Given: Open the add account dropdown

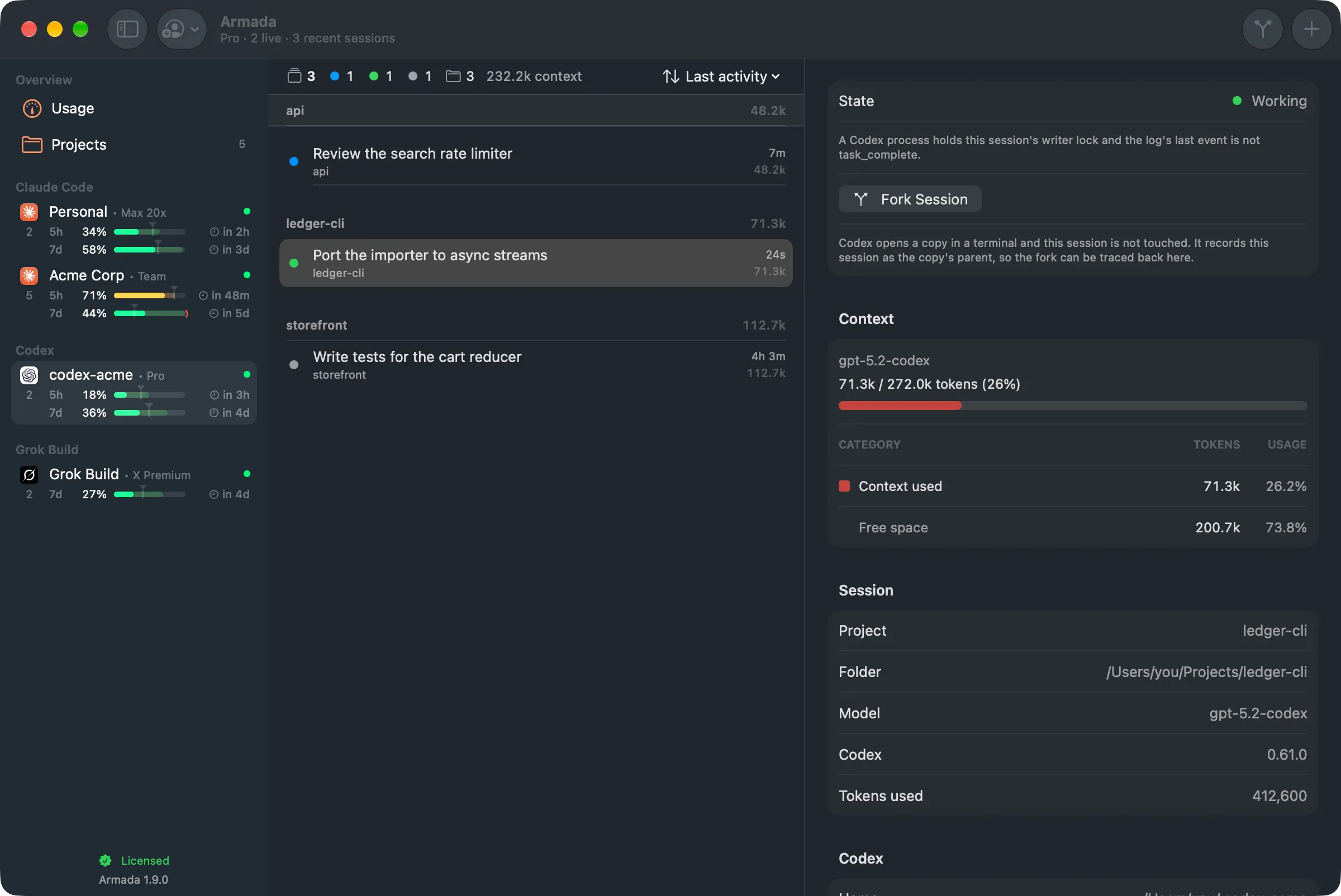Looking at the screenshot, I should point(181,28).
